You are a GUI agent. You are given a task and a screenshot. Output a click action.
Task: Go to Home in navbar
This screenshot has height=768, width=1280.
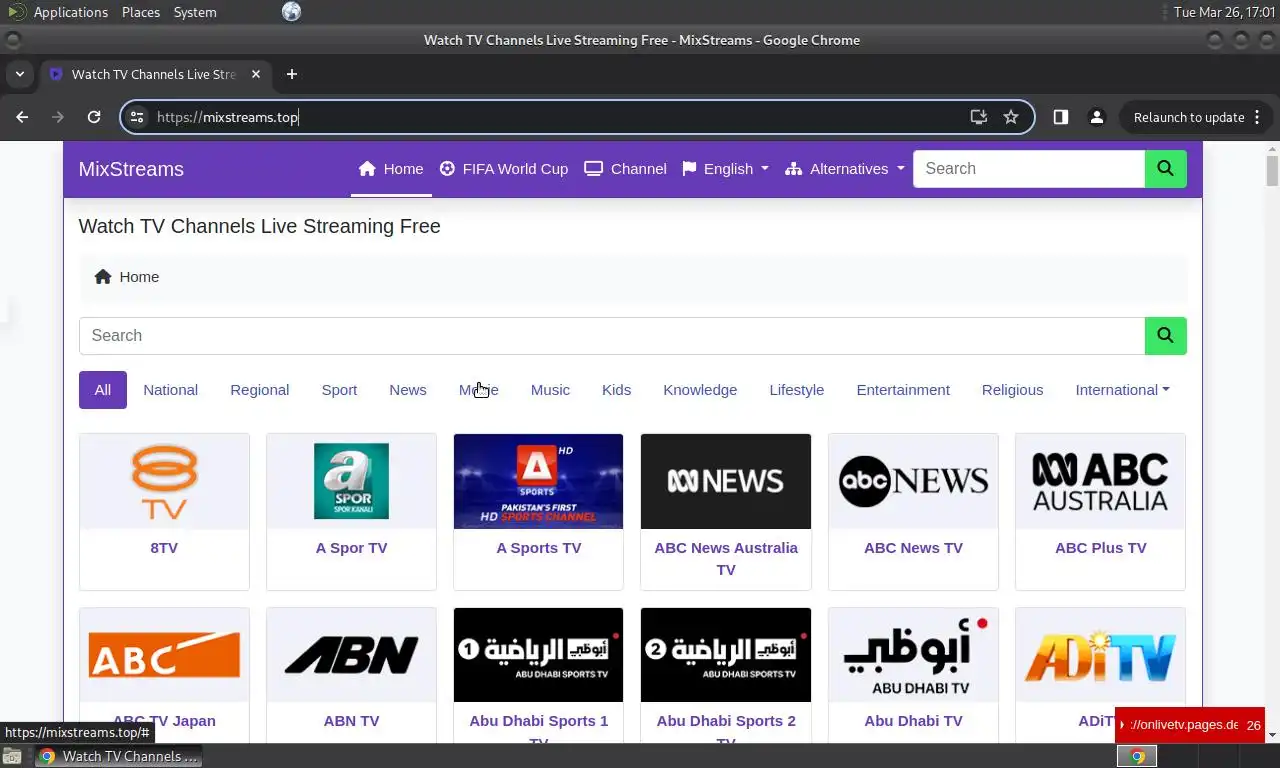tap(391, 169)
